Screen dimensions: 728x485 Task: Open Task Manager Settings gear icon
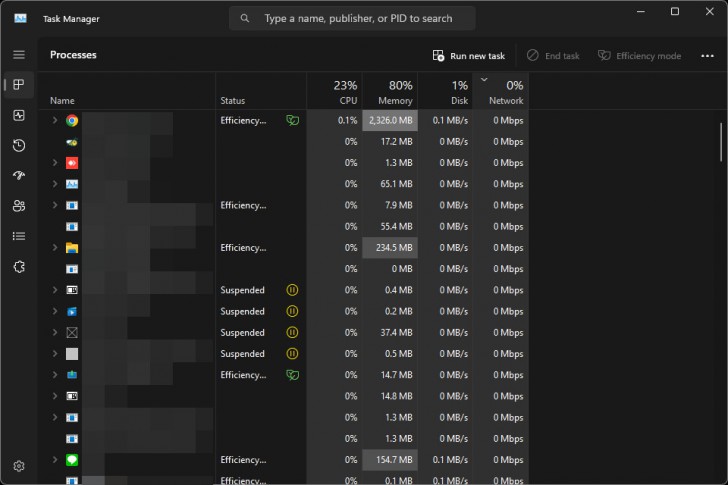point(19,466)
